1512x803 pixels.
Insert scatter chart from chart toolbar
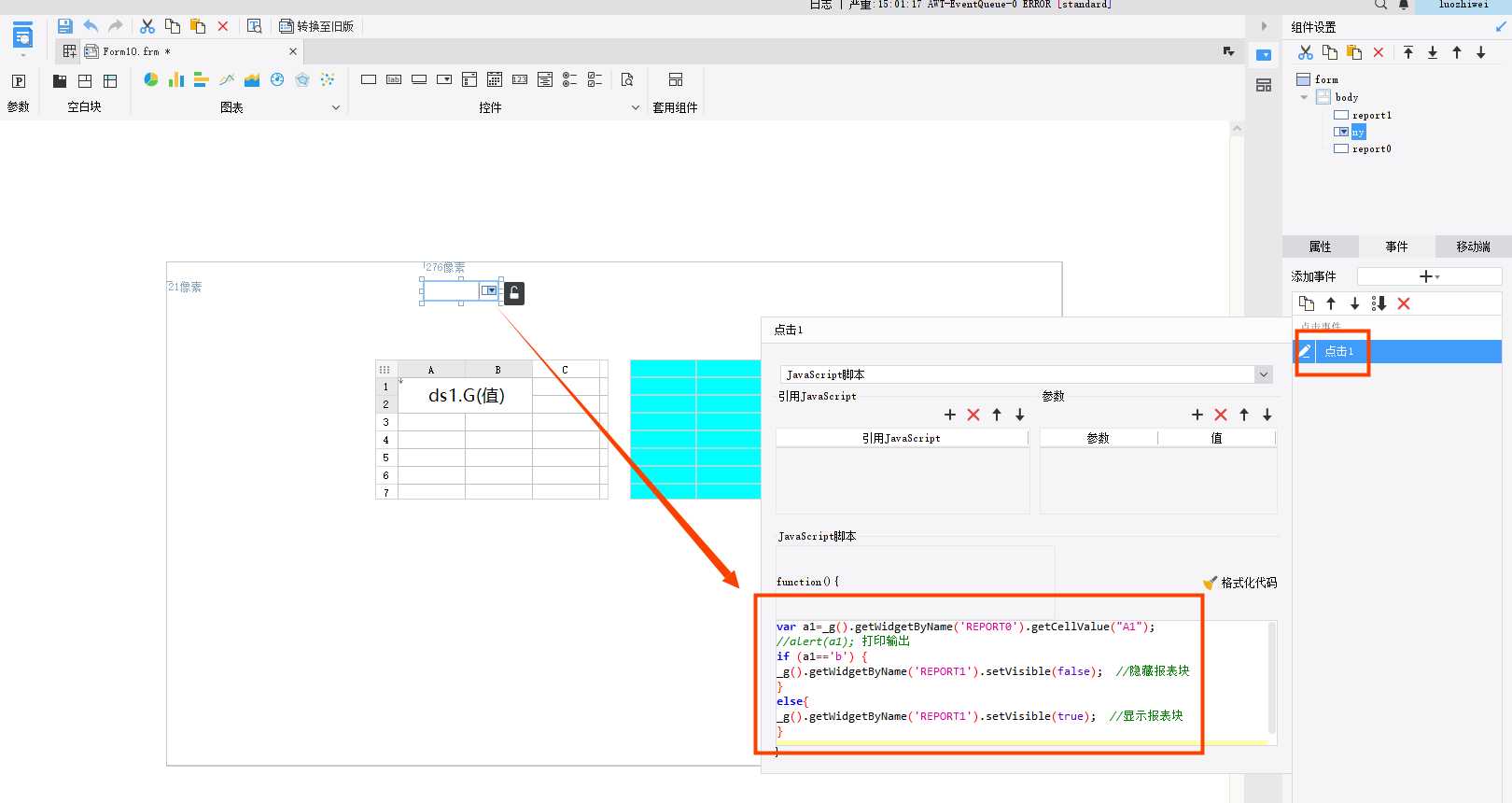coord(328,80)
